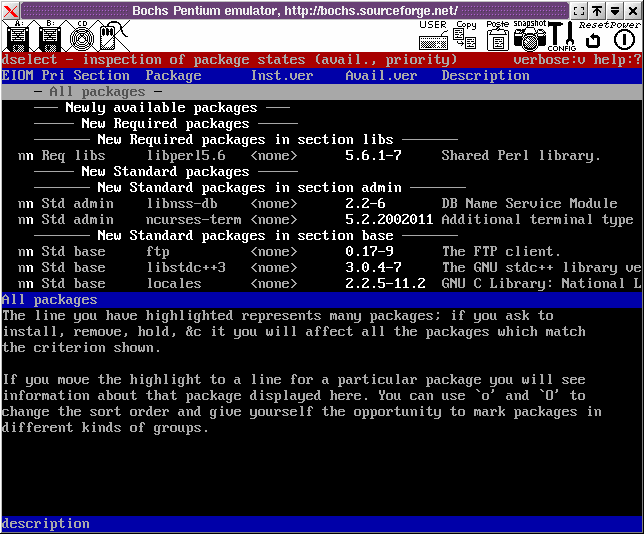
Task: Click the Paste clipboard icon
Action: [x=497, y=37]
